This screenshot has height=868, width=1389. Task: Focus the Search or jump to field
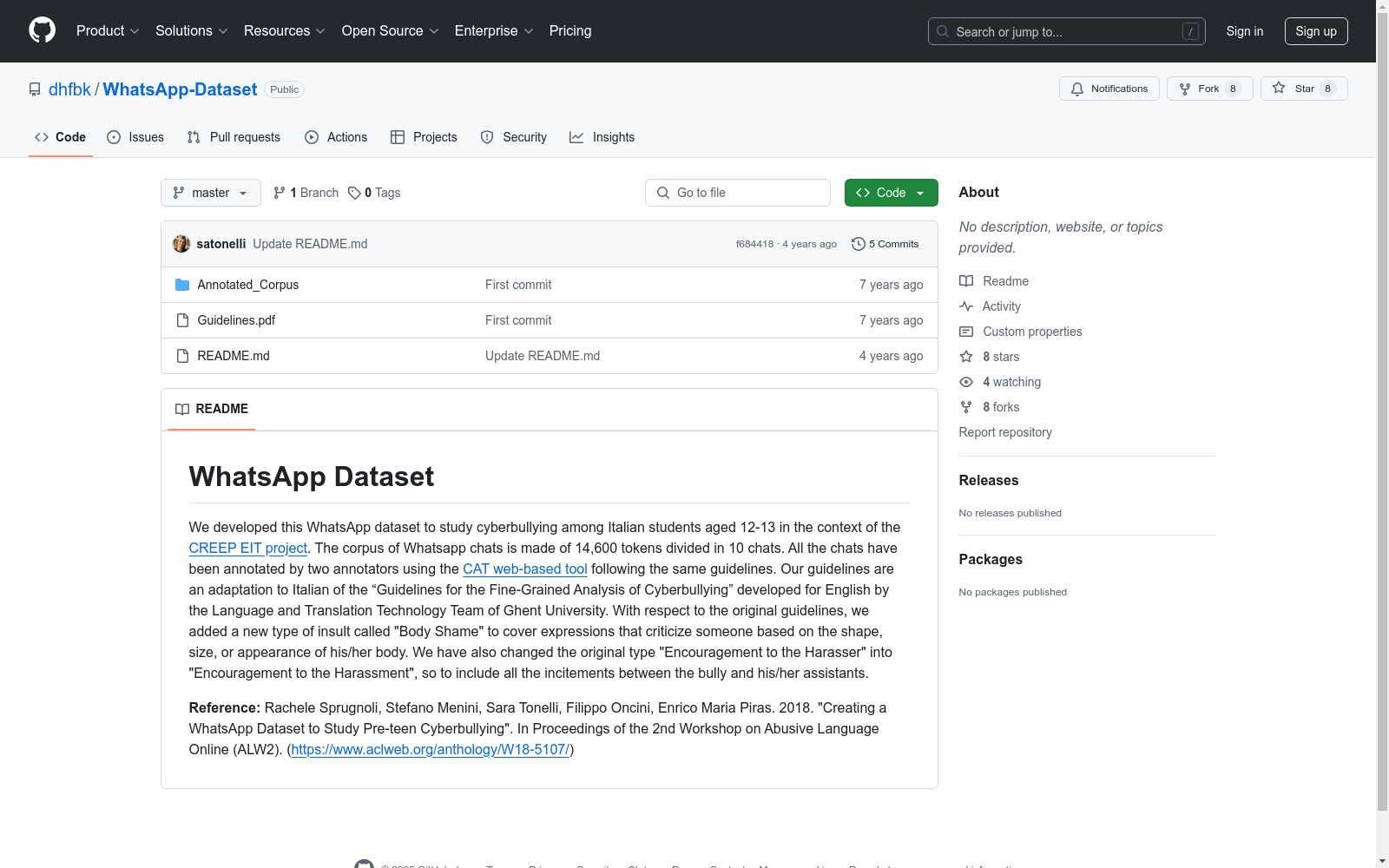tap(1066, 31)
